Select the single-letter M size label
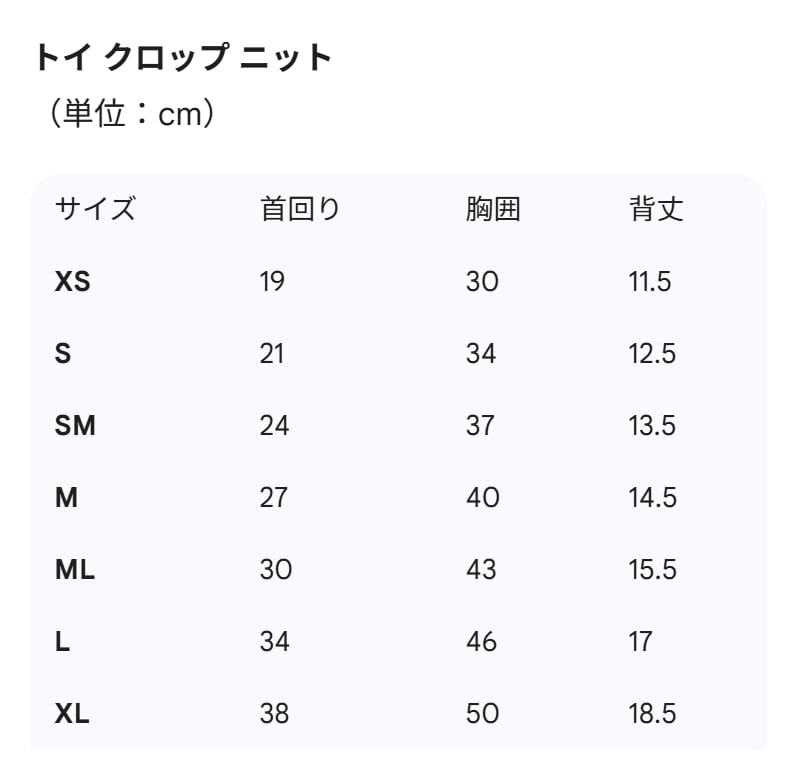The width and height of the screenshot is (795, 757). pos(66,498)
